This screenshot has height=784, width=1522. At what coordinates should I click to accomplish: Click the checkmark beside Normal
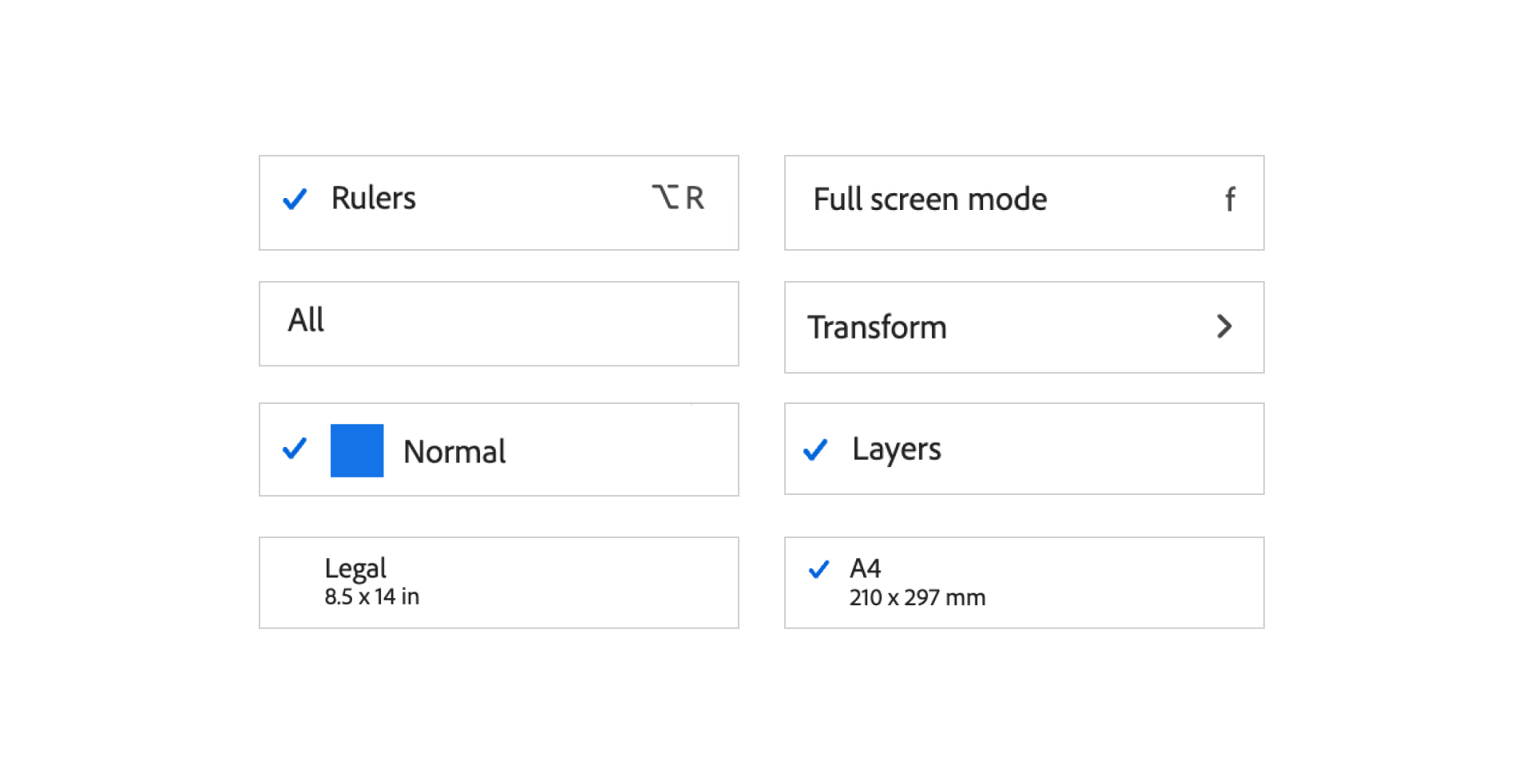click(295, 449)
